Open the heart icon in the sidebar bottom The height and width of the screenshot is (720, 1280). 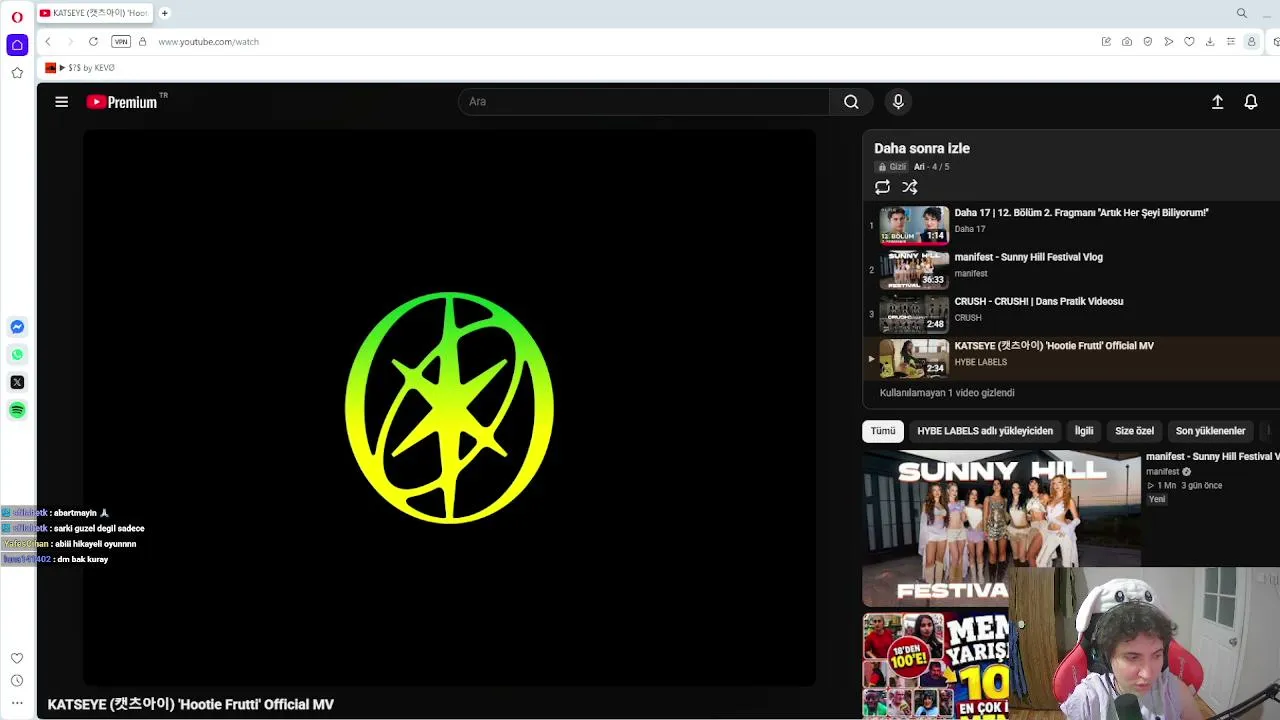pyautogui.click(x=17, y=658)
